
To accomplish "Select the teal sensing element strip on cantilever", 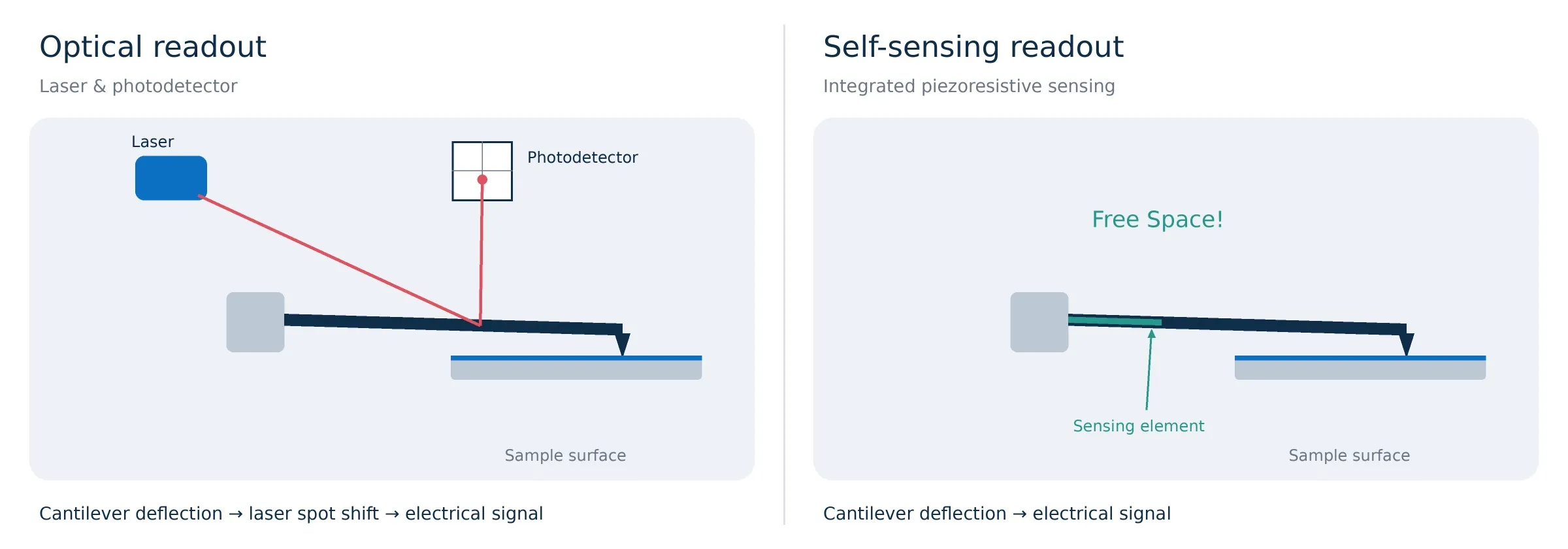I will (x=1115, y=320).
